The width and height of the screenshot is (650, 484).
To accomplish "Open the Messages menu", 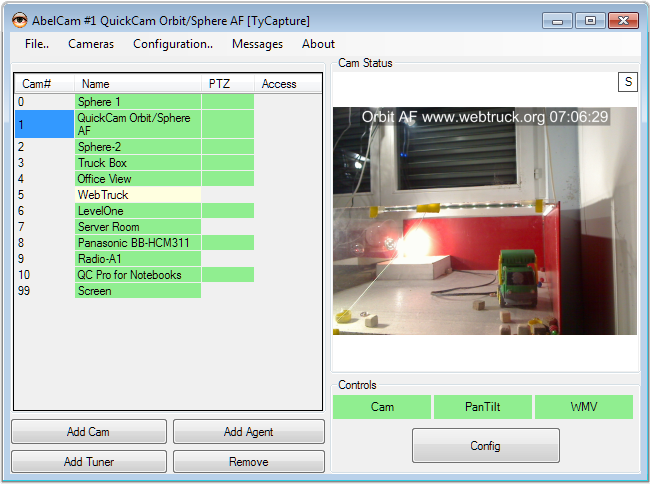I will (x=257, y=44).
